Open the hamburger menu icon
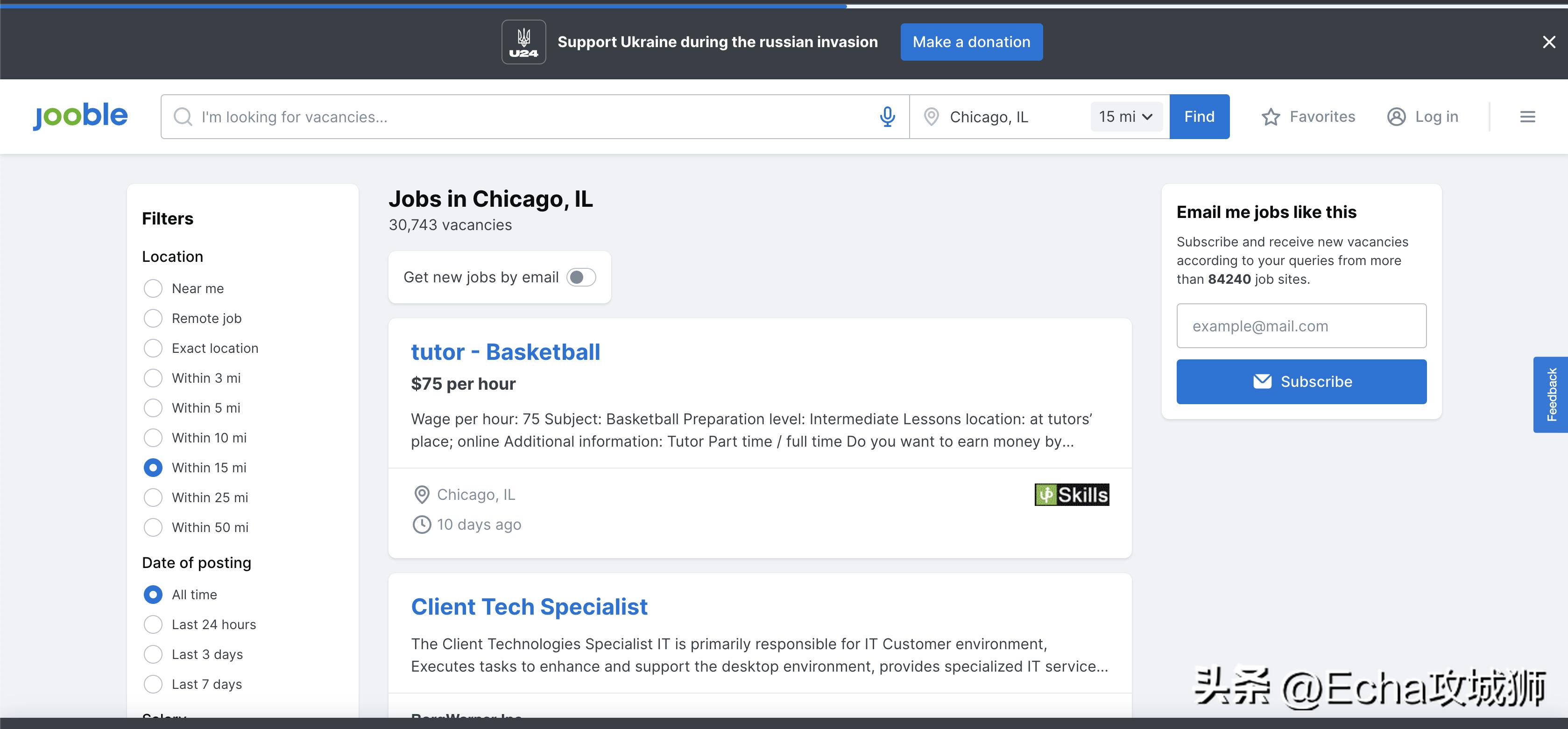 point(1527,117)
